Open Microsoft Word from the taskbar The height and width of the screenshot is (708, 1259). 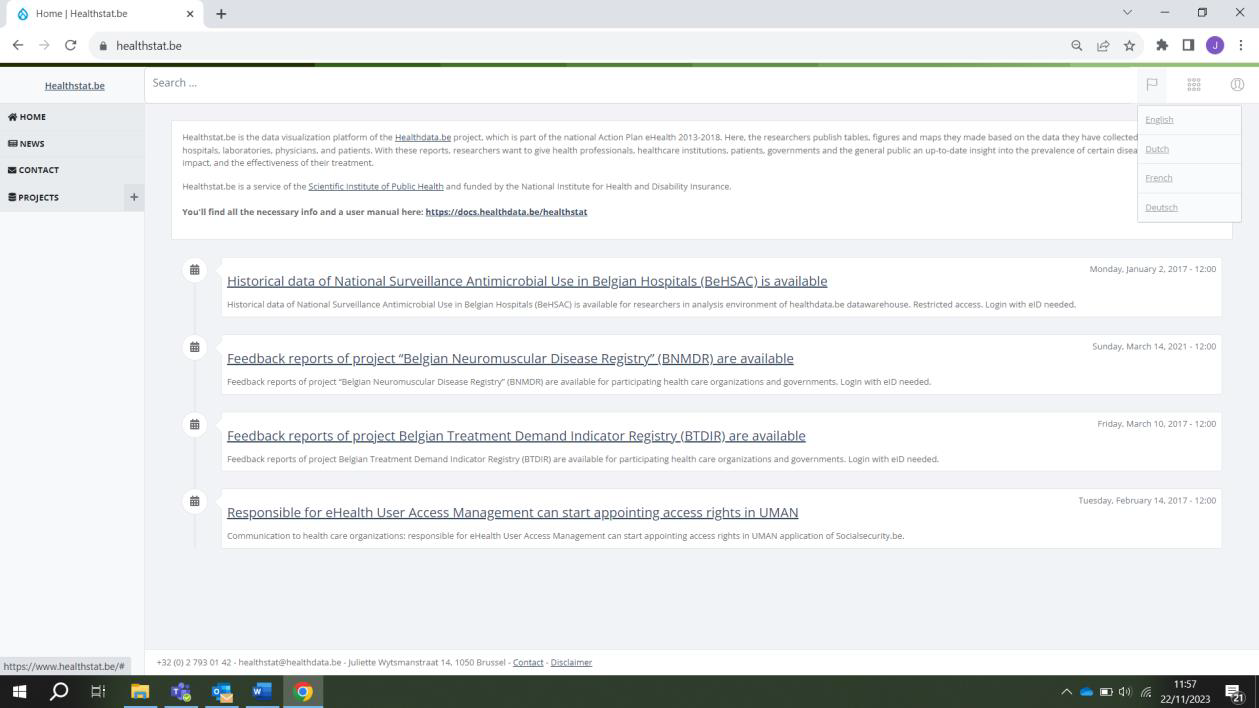tap(262, 691)
